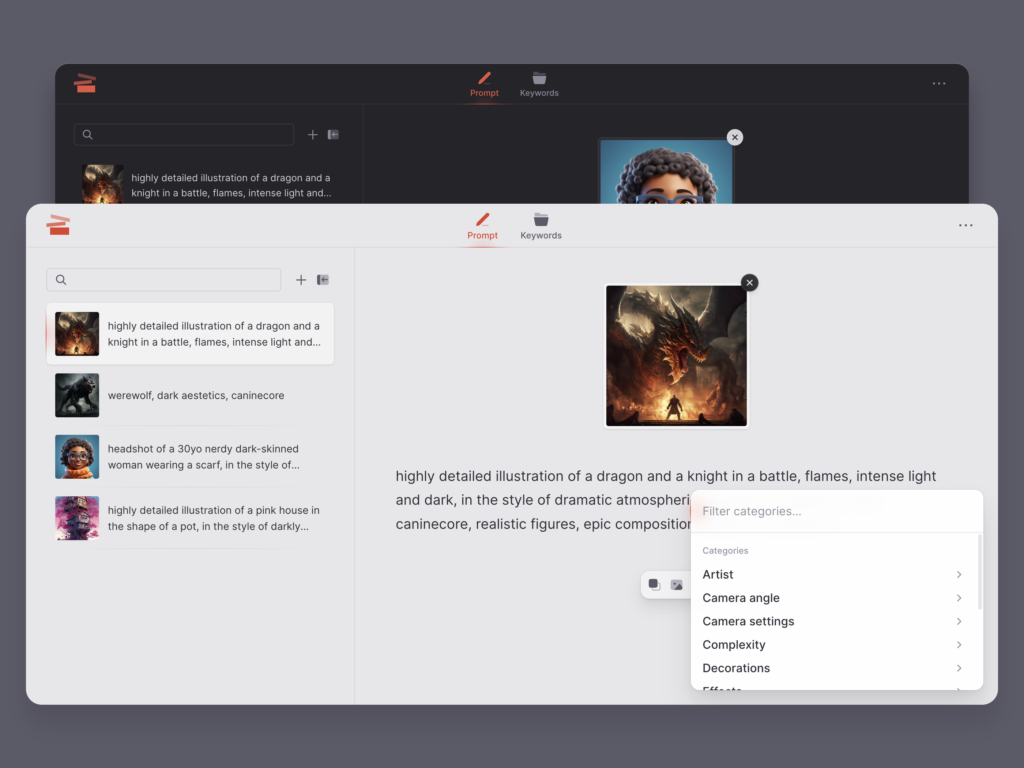Expand Camera angle category
The image size is (1024, 768).
832,598
